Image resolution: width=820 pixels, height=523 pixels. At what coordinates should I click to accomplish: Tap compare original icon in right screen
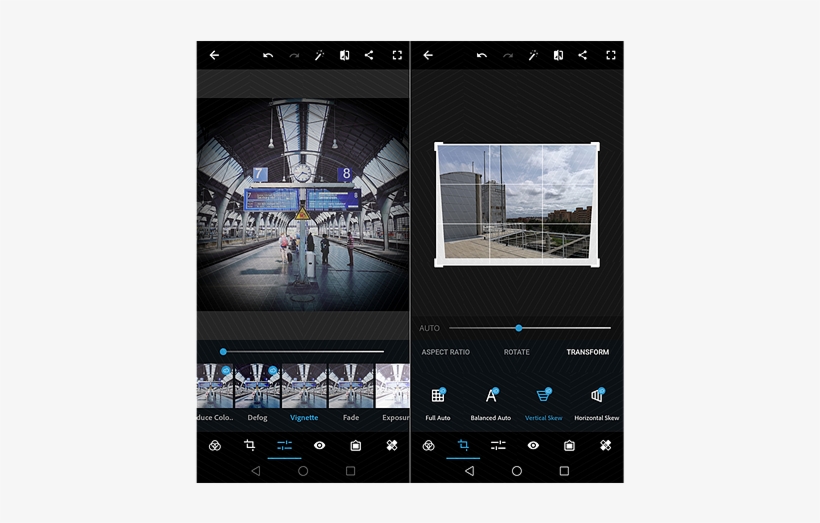pos(558,55)
